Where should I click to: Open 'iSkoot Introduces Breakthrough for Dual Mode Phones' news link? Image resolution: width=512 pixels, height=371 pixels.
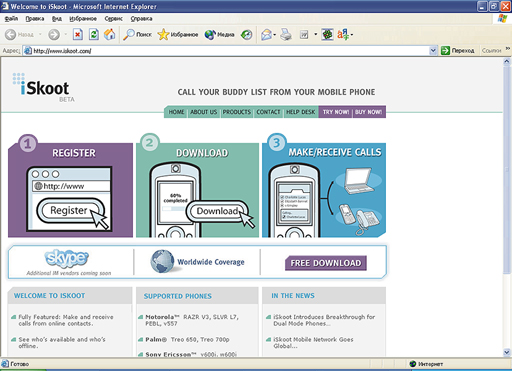tap(324, 320)
